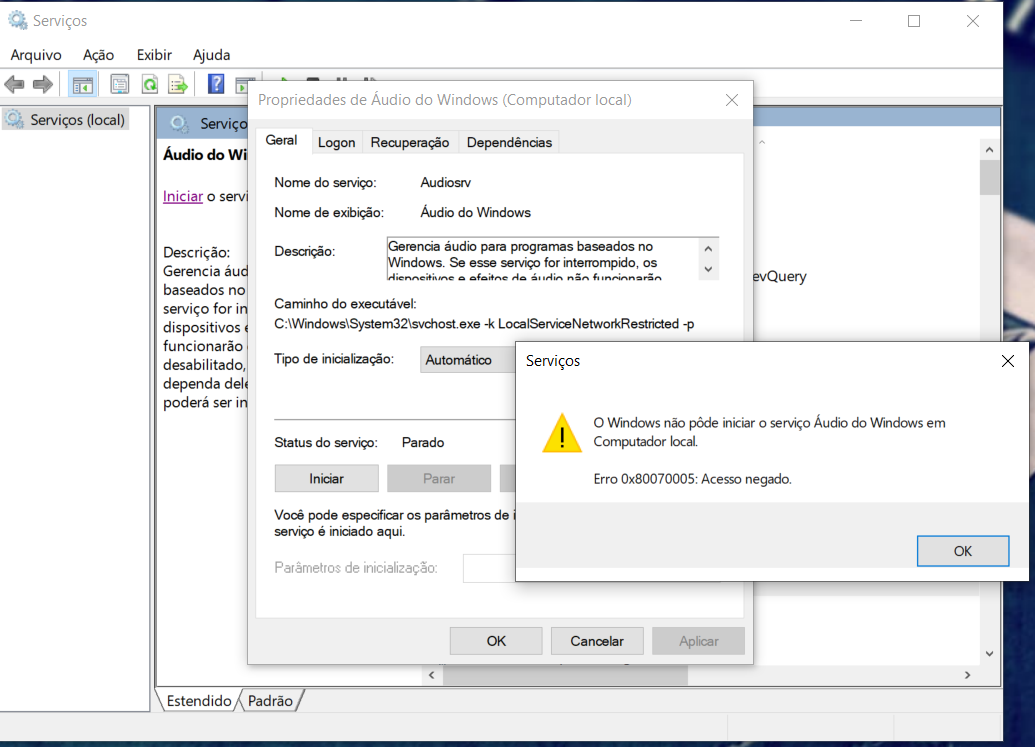Click the Forward arrow in Serviços toolbar

43,84
